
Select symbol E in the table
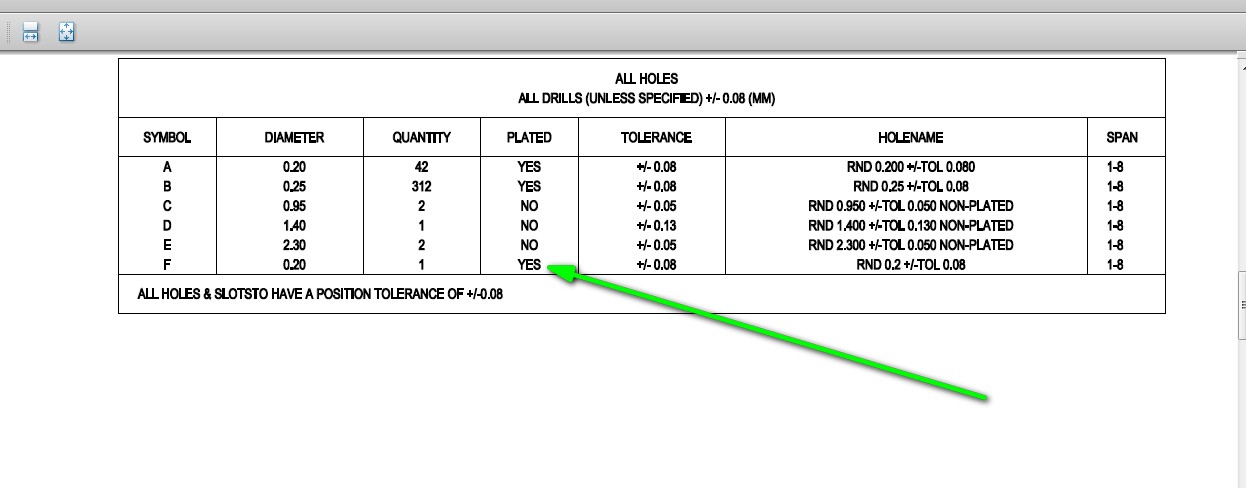click(167, 245)
